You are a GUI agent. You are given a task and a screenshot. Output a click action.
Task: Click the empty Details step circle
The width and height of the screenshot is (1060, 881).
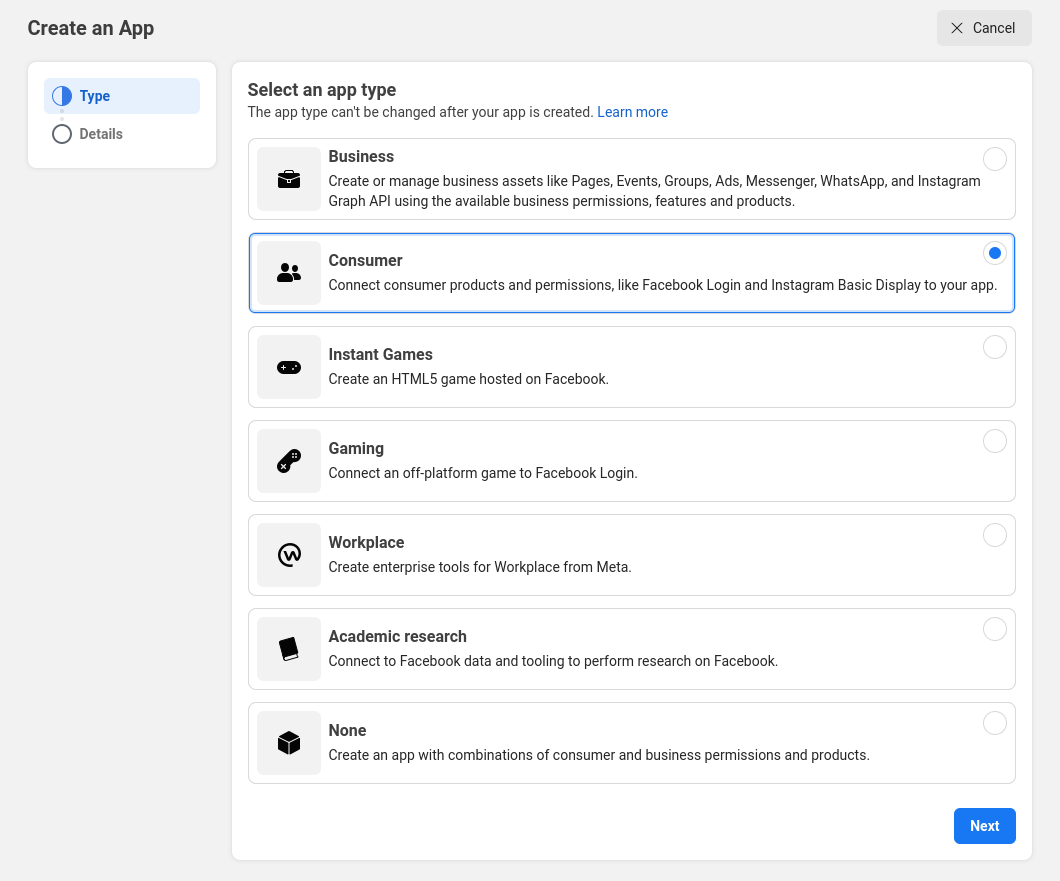tap(62, 134)
